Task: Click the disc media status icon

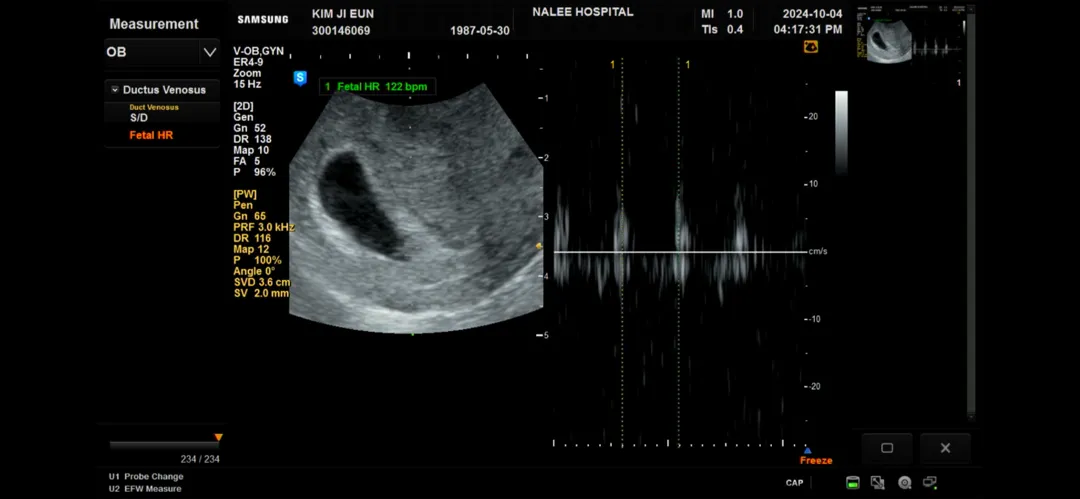Action: (904, 483)
